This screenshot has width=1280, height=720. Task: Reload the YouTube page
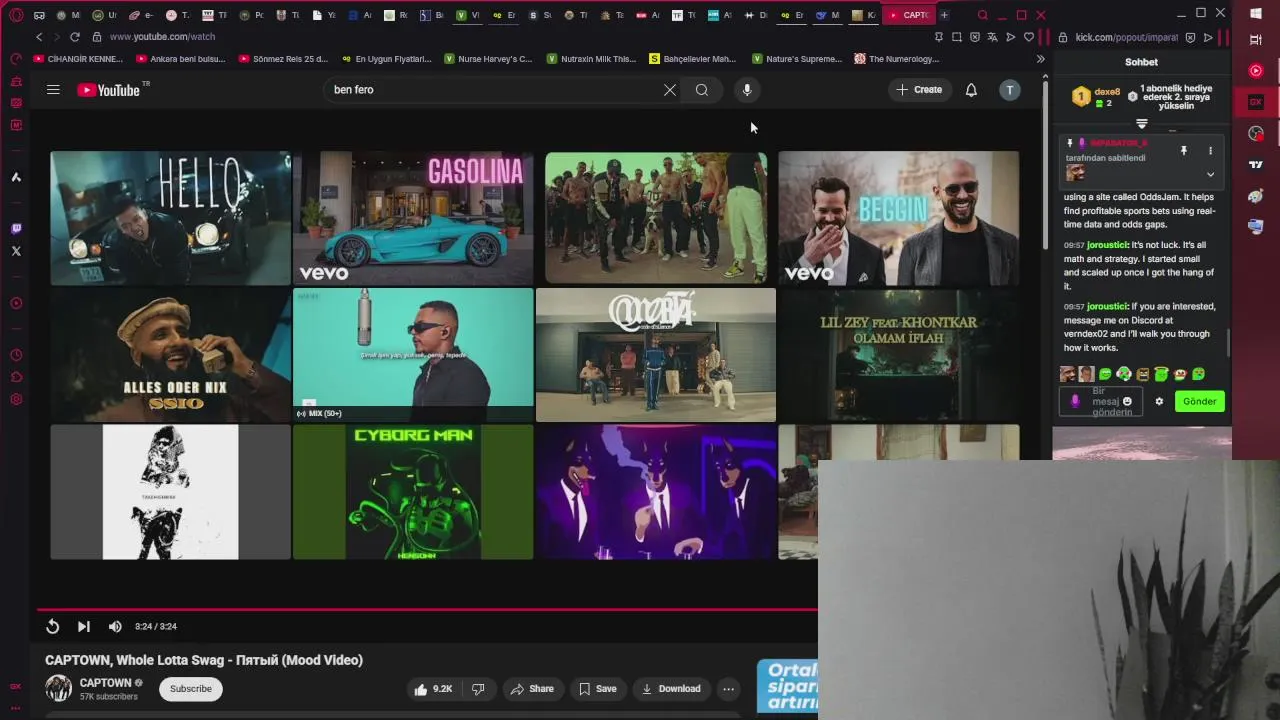(74, 37)
